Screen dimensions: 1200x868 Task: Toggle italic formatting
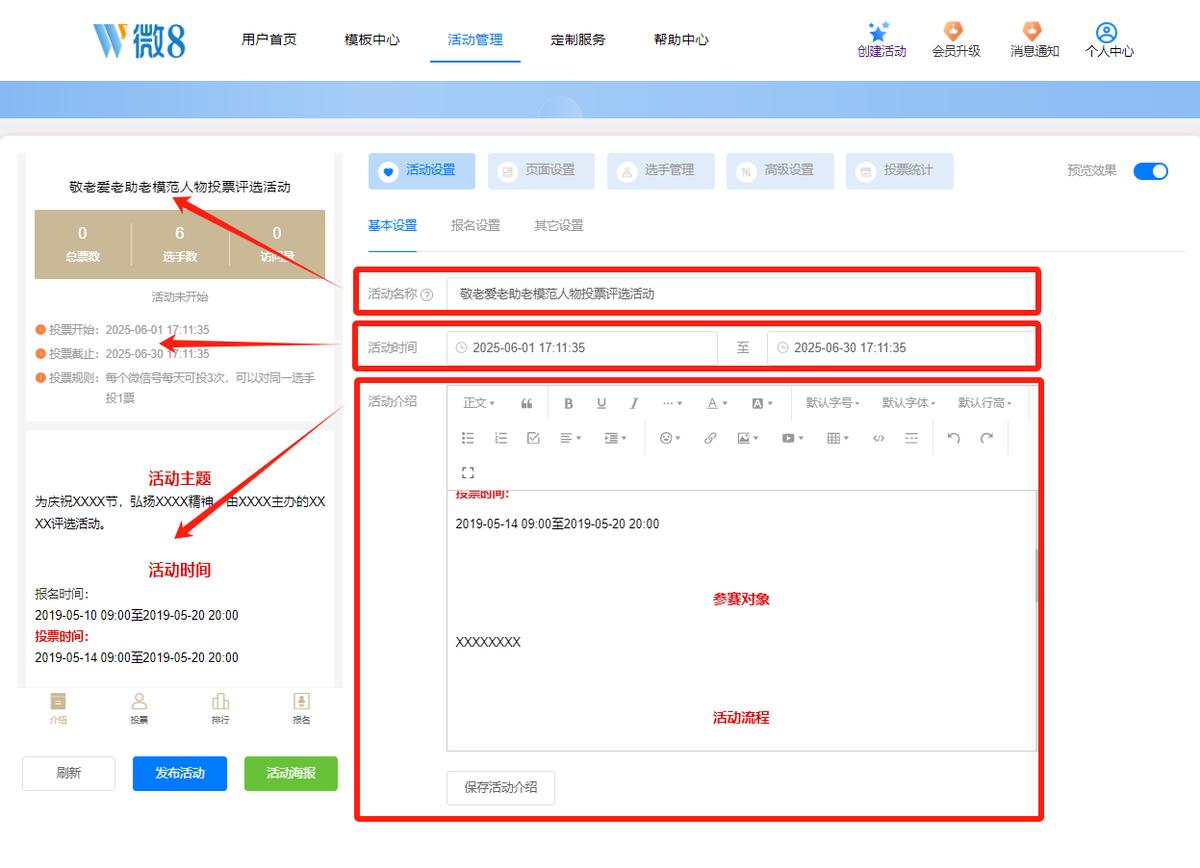634,403
